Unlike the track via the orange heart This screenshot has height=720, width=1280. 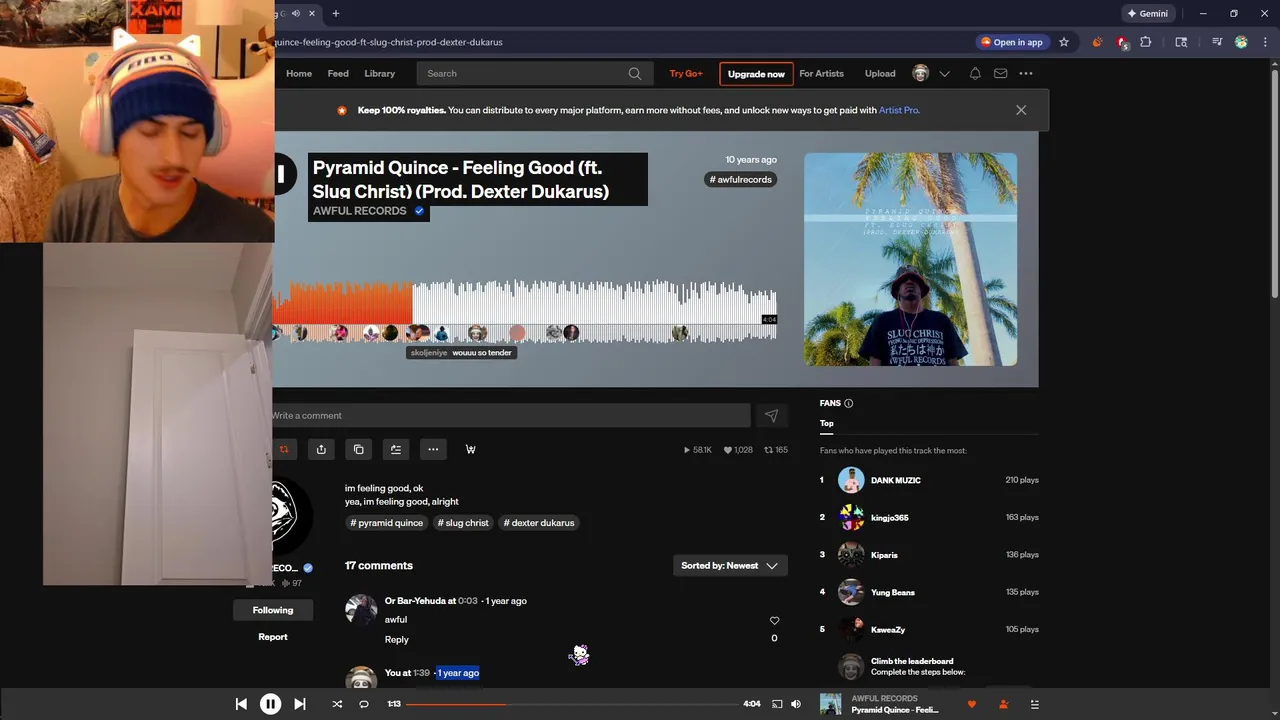point(972,704)
